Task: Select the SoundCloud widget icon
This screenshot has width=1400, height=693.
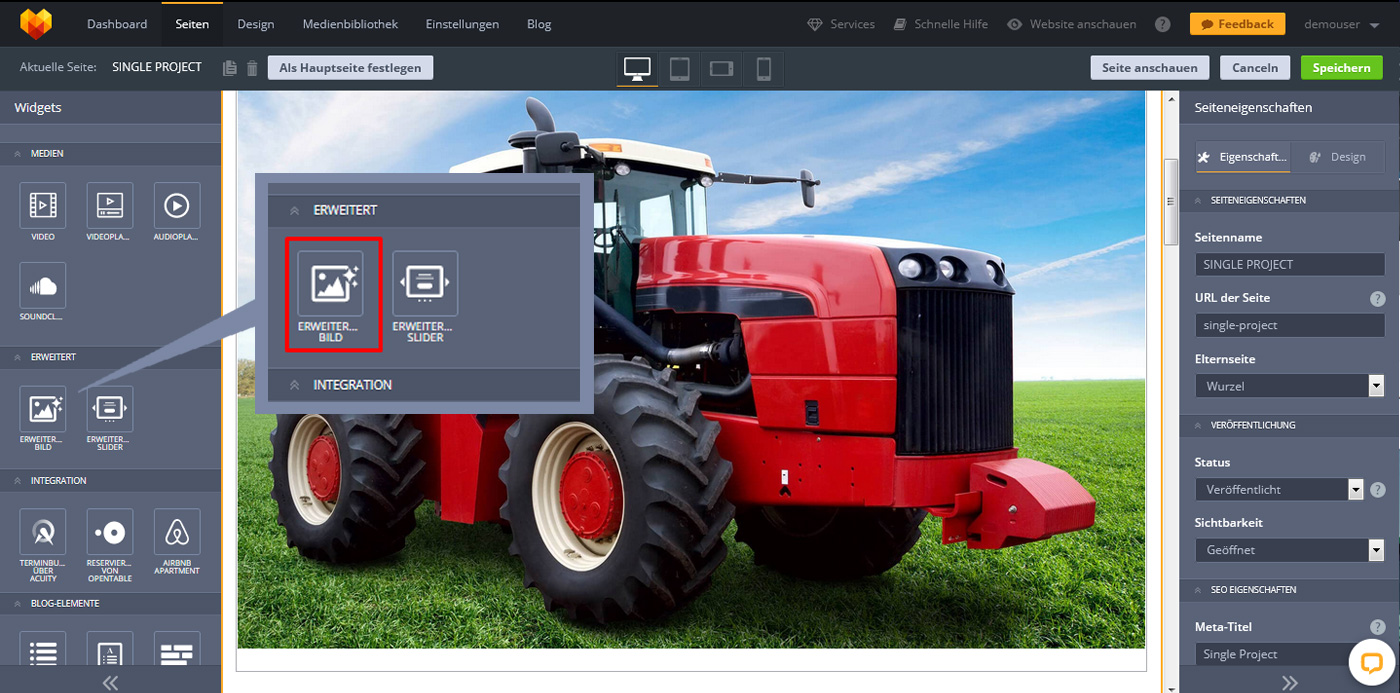Action: coord(42,286)
